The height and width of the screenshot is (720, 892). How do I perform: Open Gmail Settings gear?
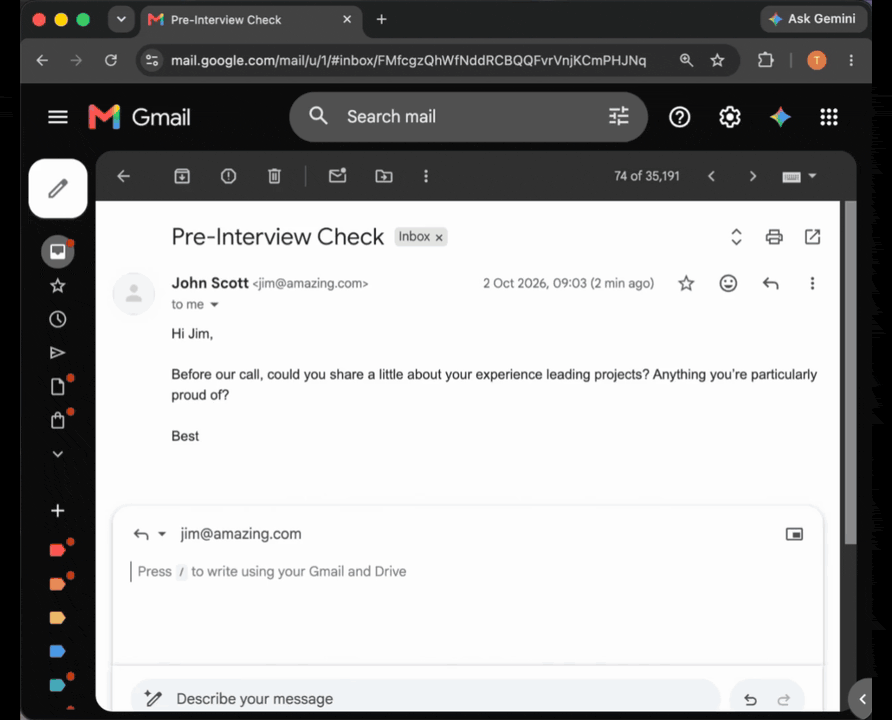point(729,117)
